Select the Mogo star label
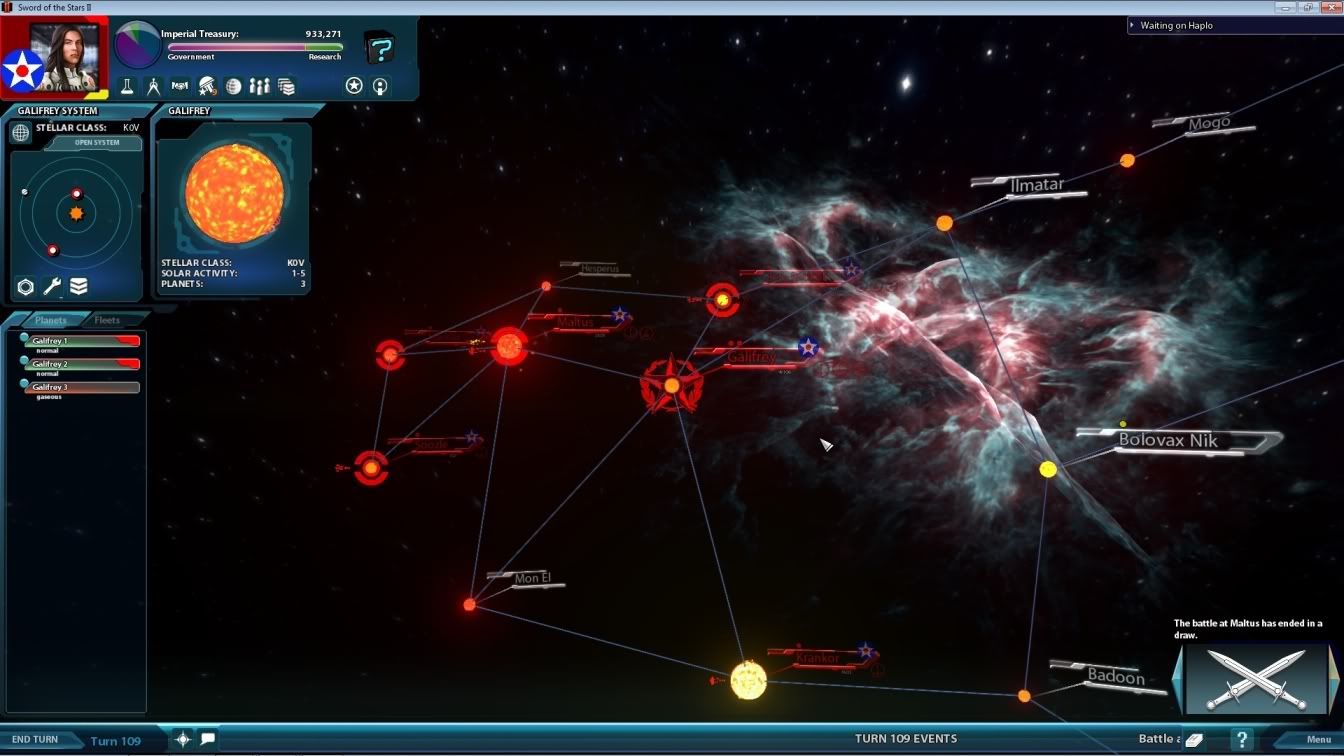Image resolution: width=1344 pixels, height=756 pixels. pos(1209,124)
